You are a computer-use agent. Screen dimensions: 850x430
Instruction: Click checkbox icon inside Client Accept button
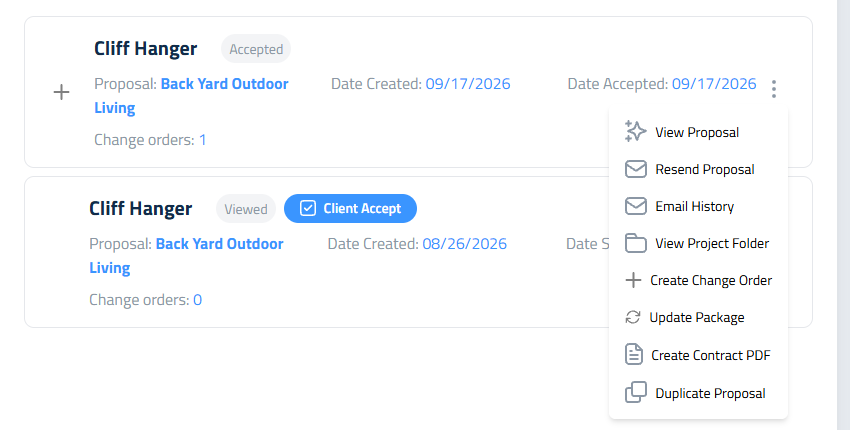coord(308,208)
